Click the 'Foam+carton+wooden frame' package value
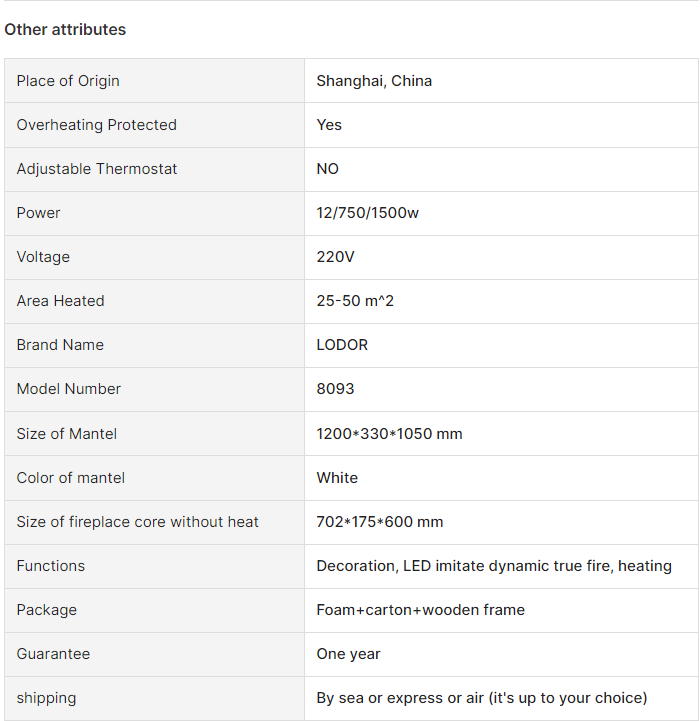The width and height of the screenshot is (700, 721). [420, 610]
